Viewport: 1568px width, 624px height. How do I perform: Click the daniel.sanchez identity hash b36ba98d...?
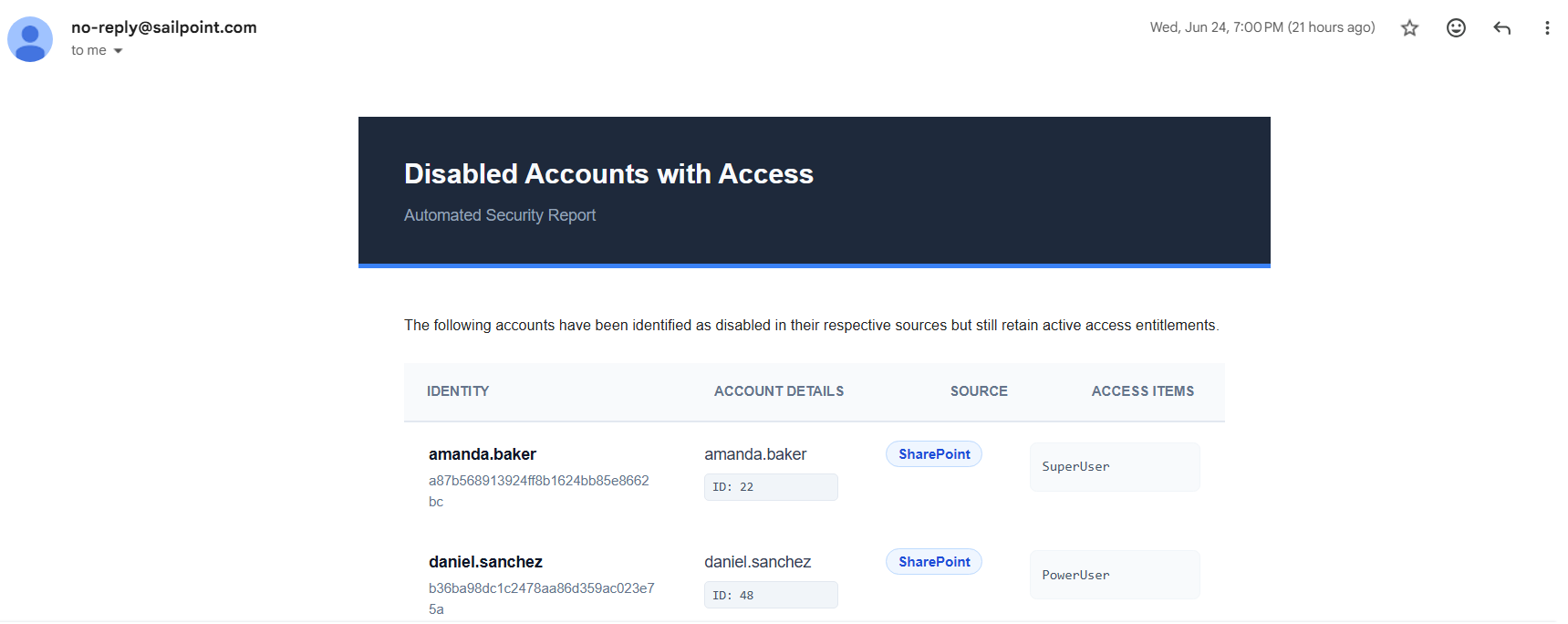click(x=542, y=598)
